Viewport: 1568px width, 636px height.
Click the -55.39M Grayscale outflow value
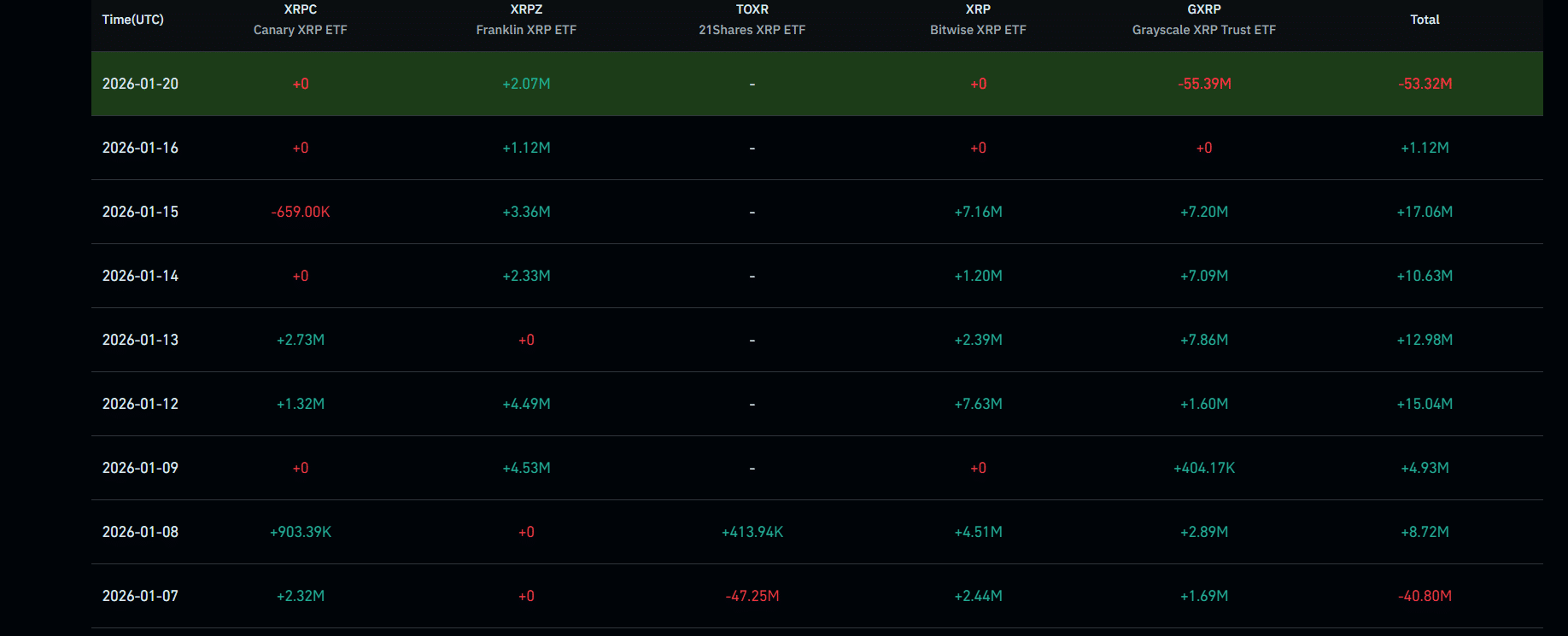1204,84
